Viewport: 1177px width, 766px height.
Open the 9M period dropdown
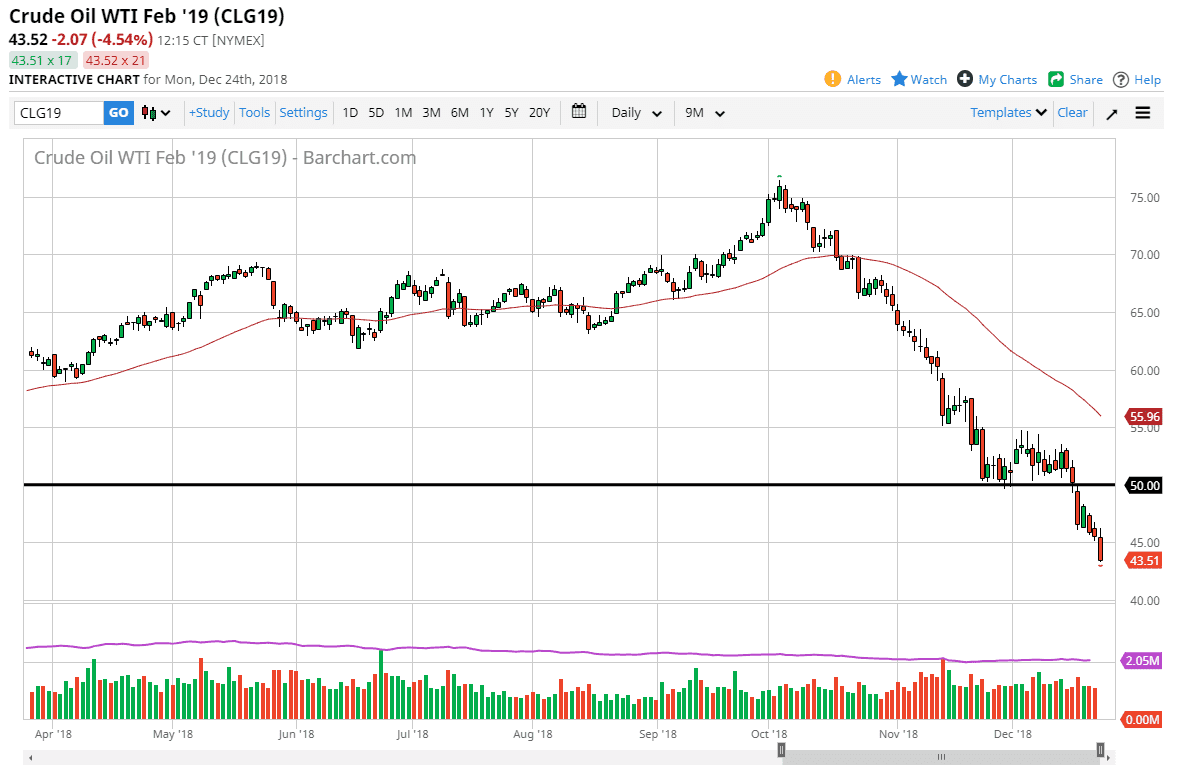pyautogui.click(x=705, y=113)
